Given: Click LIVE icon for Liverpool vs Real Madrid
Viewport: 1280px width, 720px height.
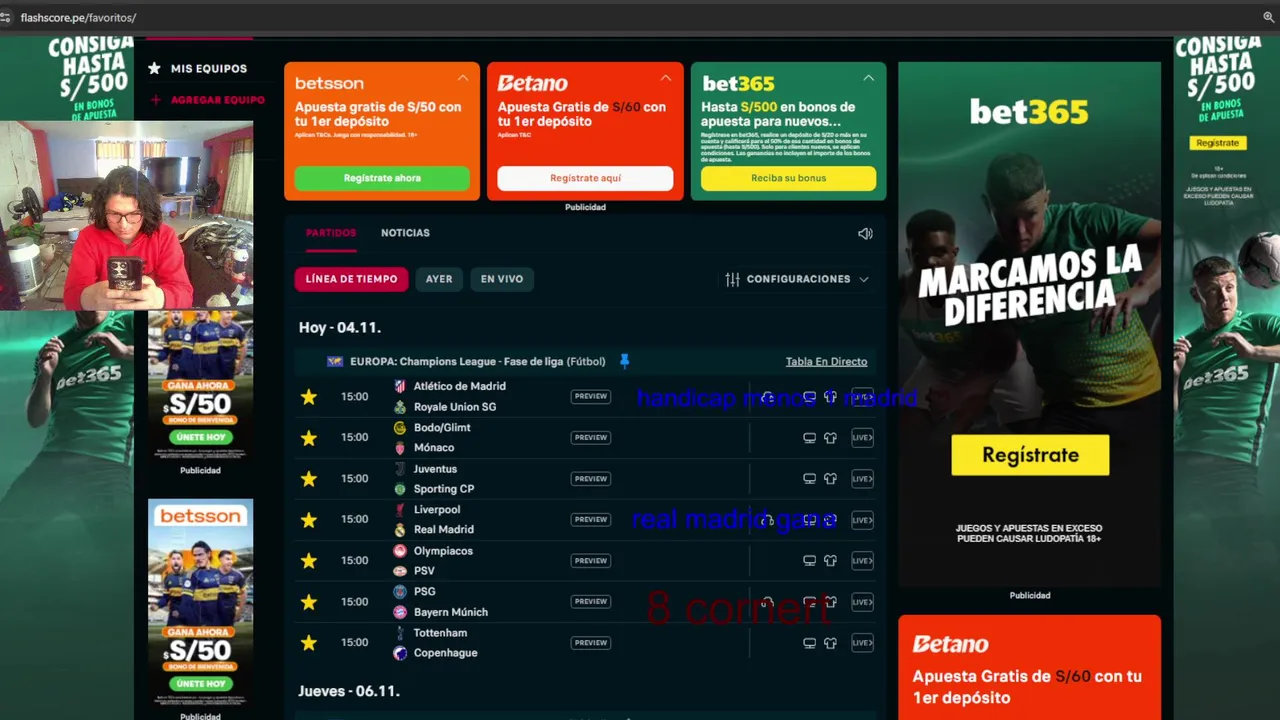Looking at the screenshot, I should point(862,520).
